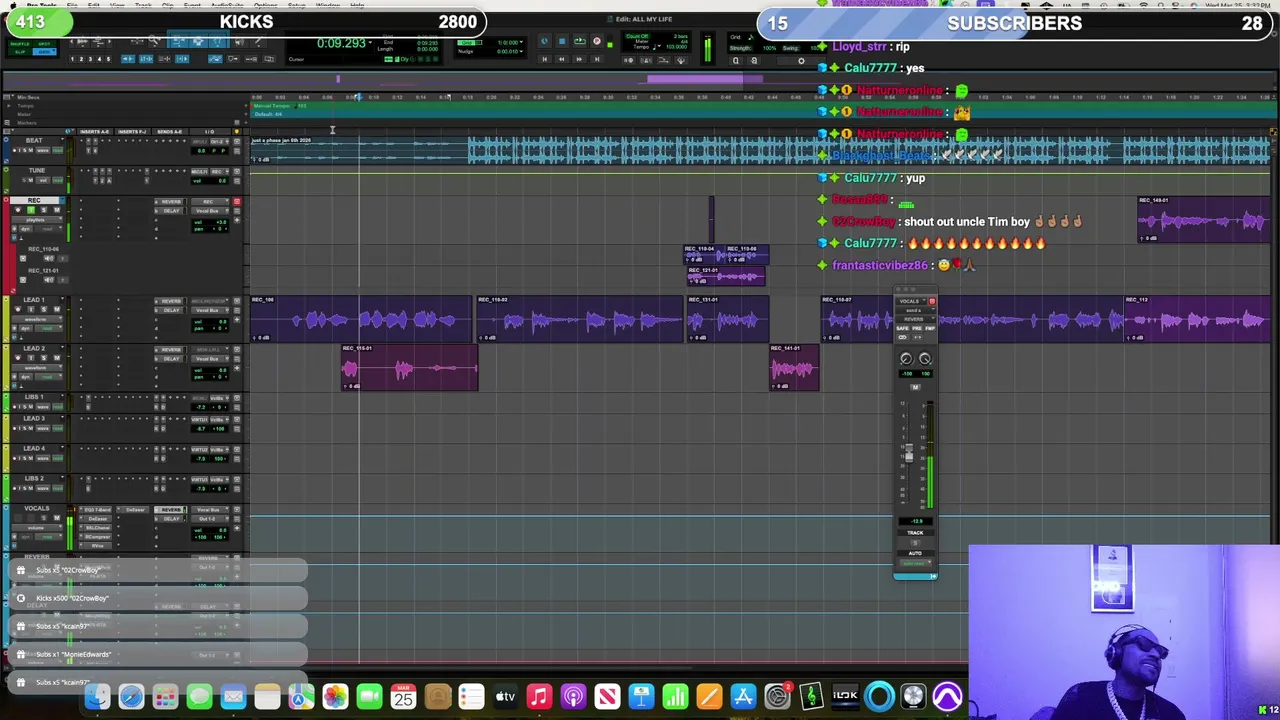Open the Window menu in the menu bar

328,5
